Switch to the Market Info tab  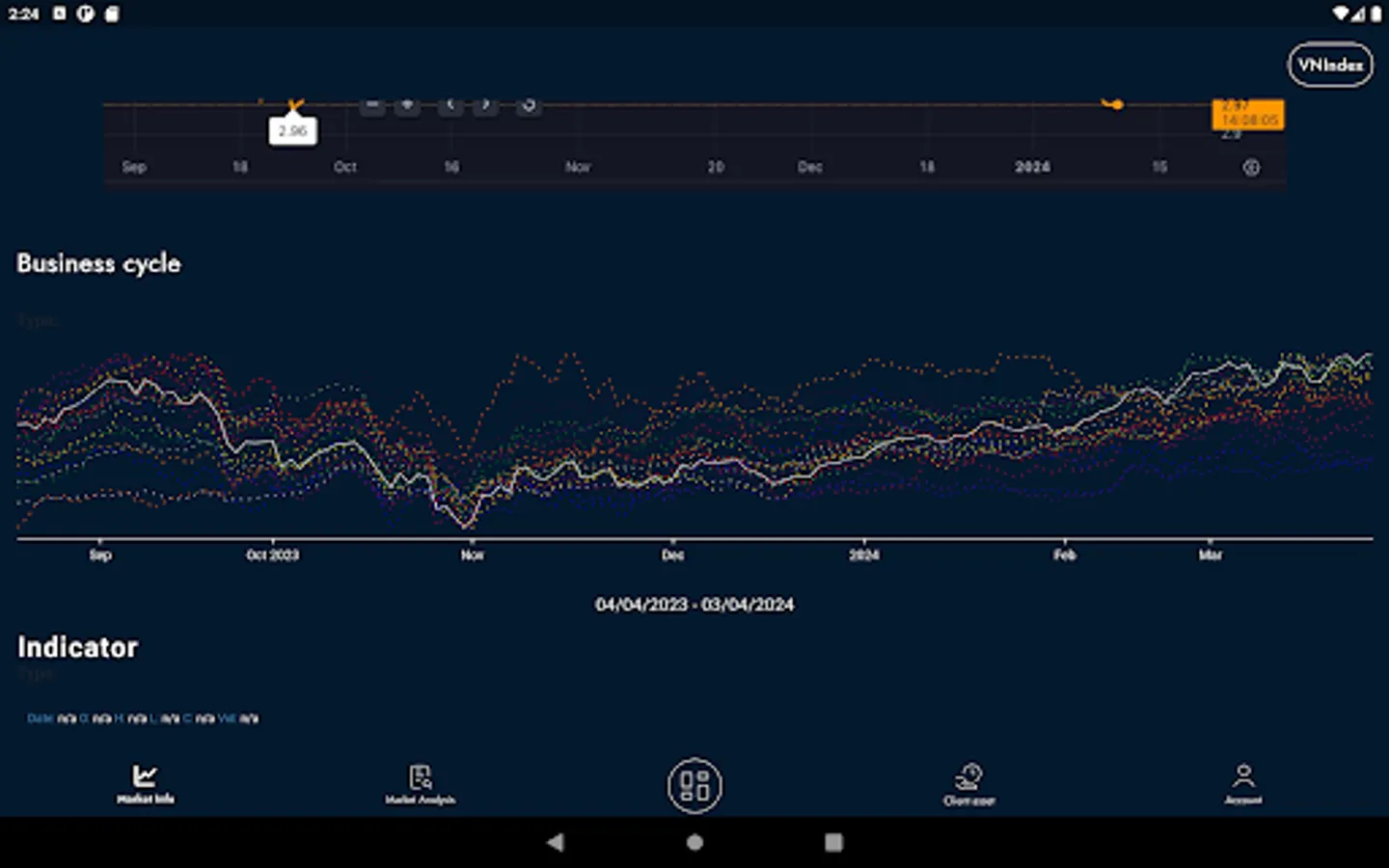[x=143, y=783]
